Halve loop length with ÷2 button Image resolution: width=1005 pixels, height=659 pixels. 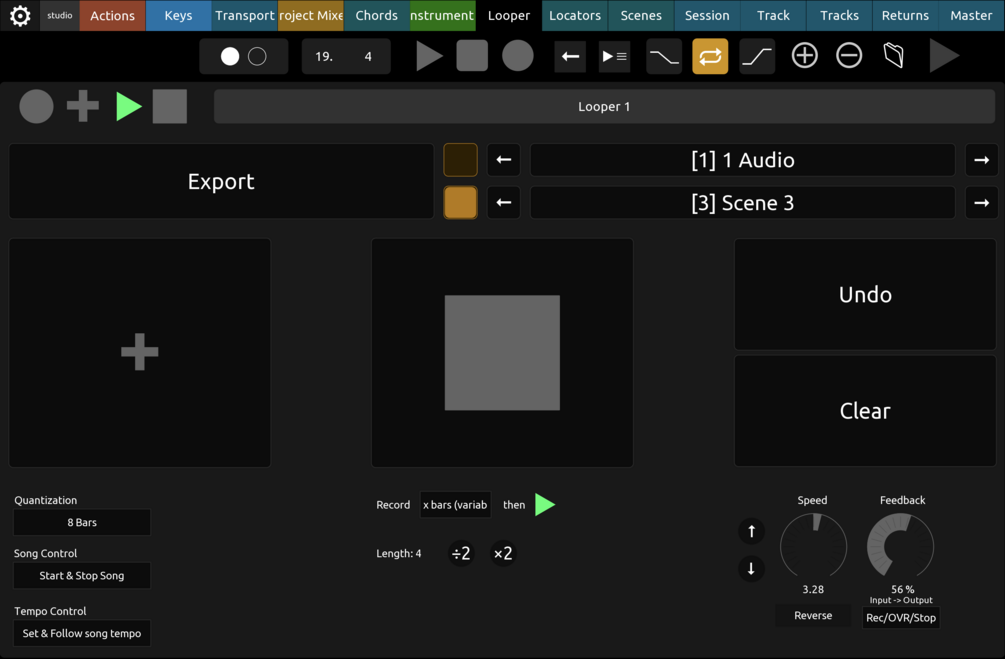pyautogui.click(x=461, y=553)
